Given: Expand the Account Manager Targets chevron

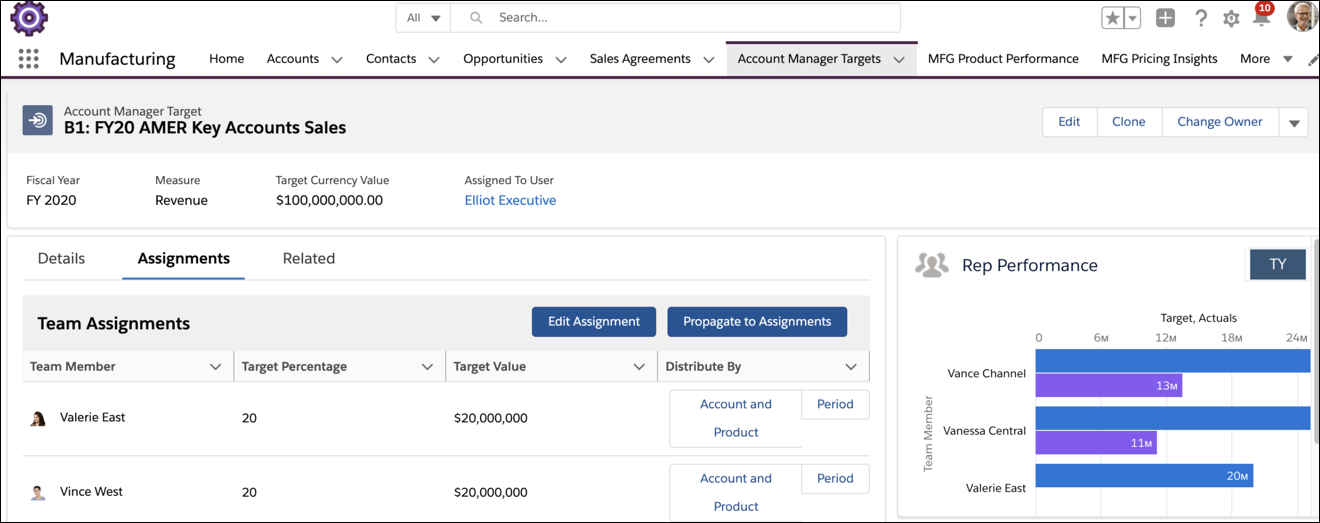Looking at the screenshot, I should (x=899, y=60).
